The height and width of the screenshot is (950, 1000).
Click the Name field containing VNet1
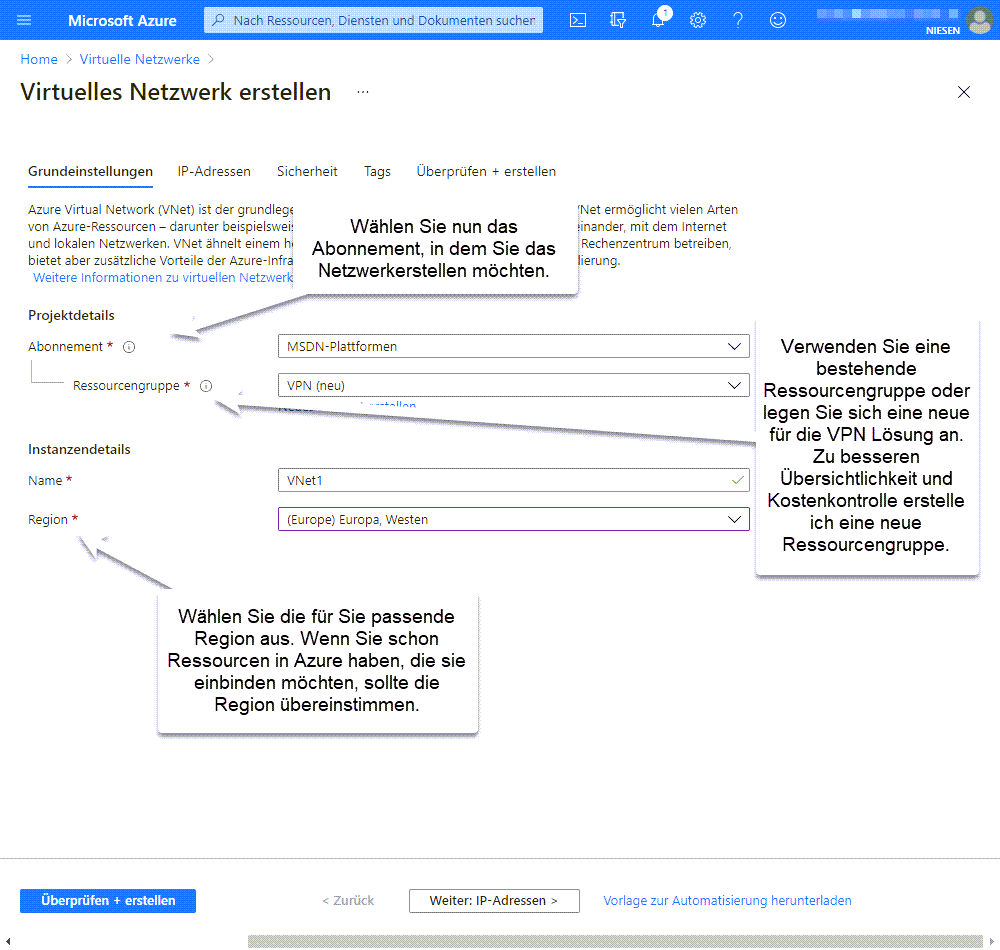tap(513, 480)
